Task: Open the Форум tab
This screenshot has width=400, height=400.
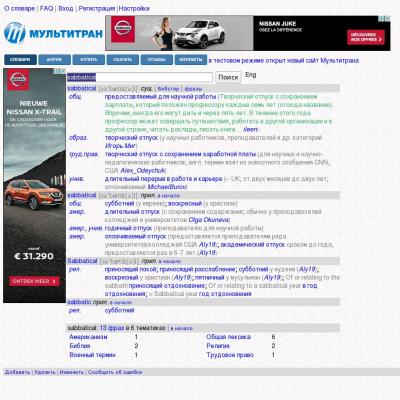Action: click(x=54, y=60)
